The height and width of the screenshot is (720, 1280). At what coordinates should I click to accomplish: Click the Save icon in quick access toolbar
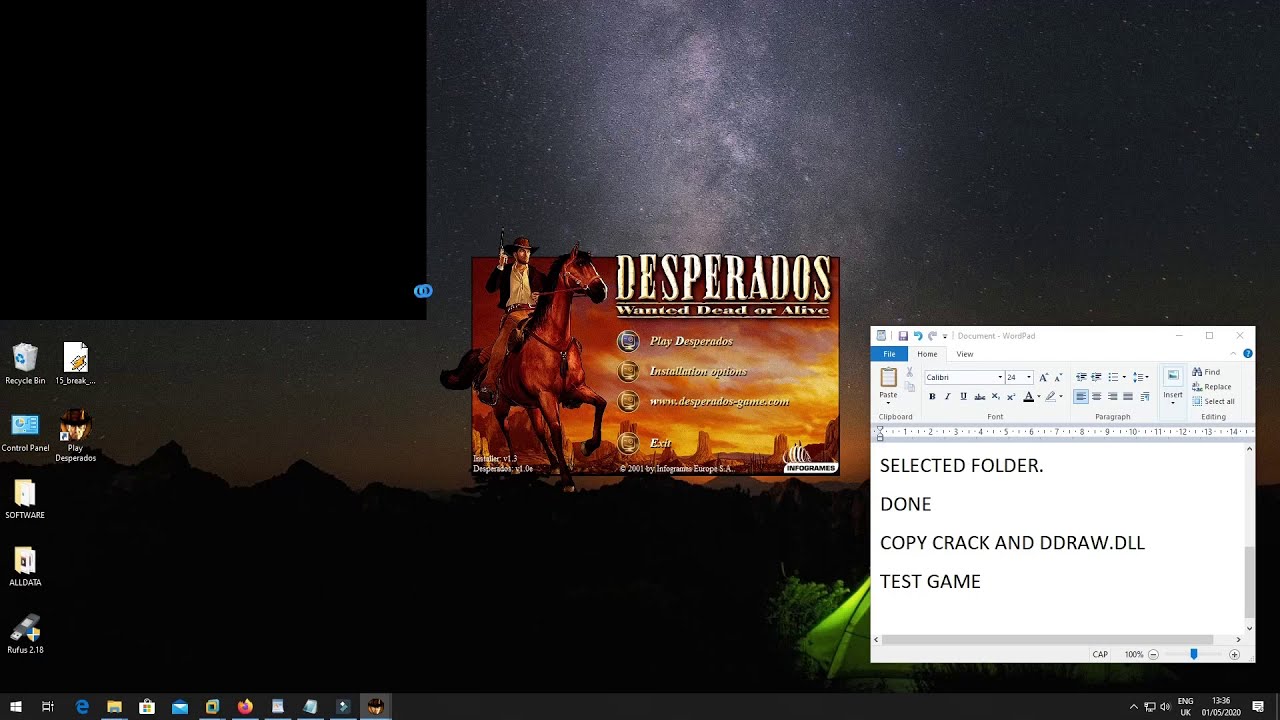[903, 336]
